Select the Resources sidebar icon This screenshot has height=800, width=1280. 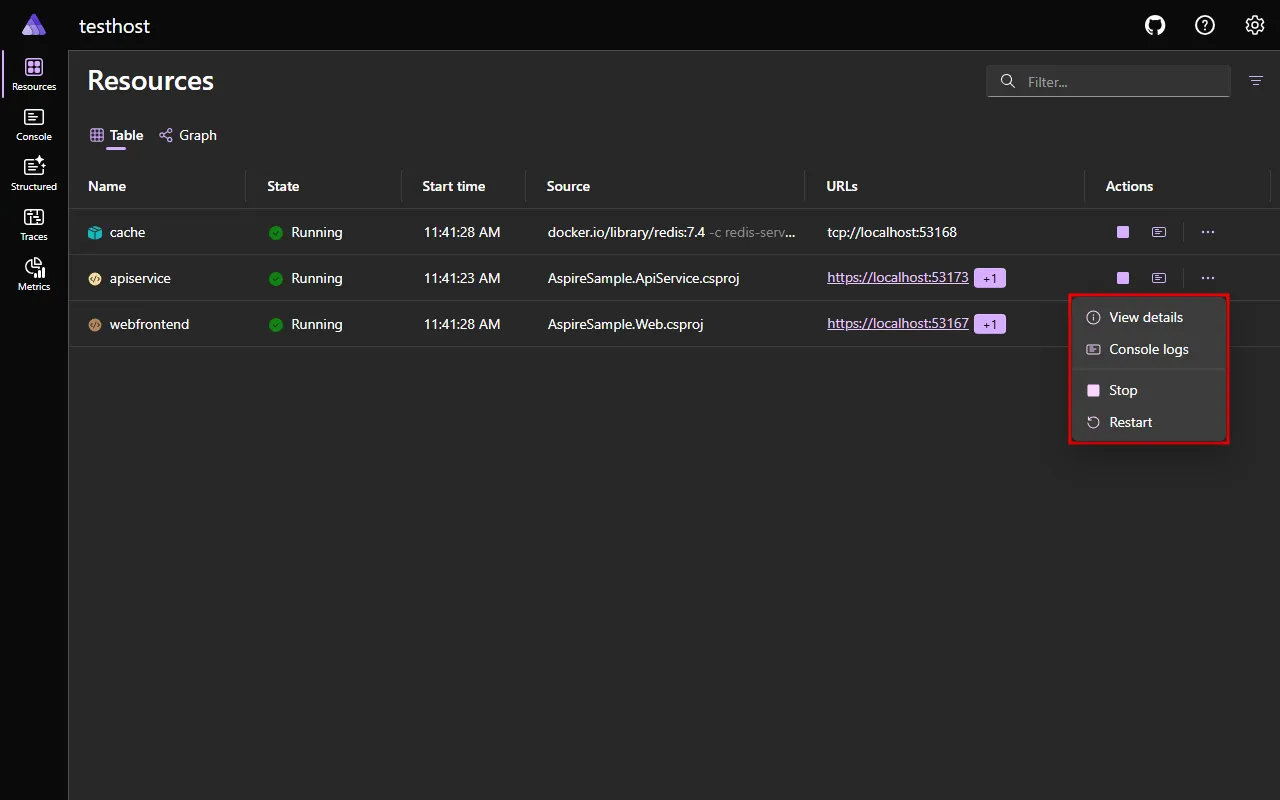coord(33,73)
